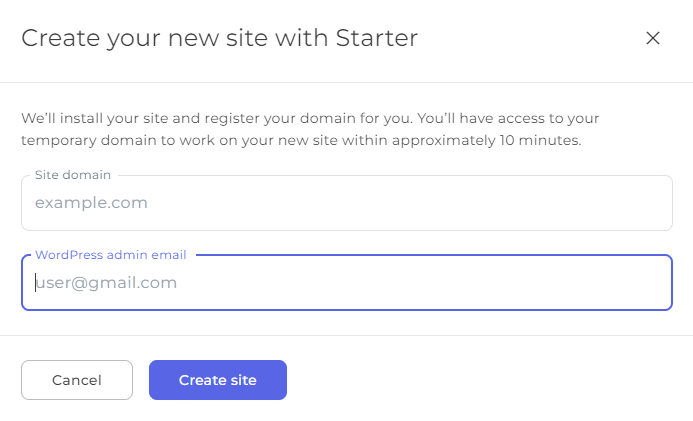Select the WordPress admin email label
This screenshot has width=693, height=421.
click(110, 255)
